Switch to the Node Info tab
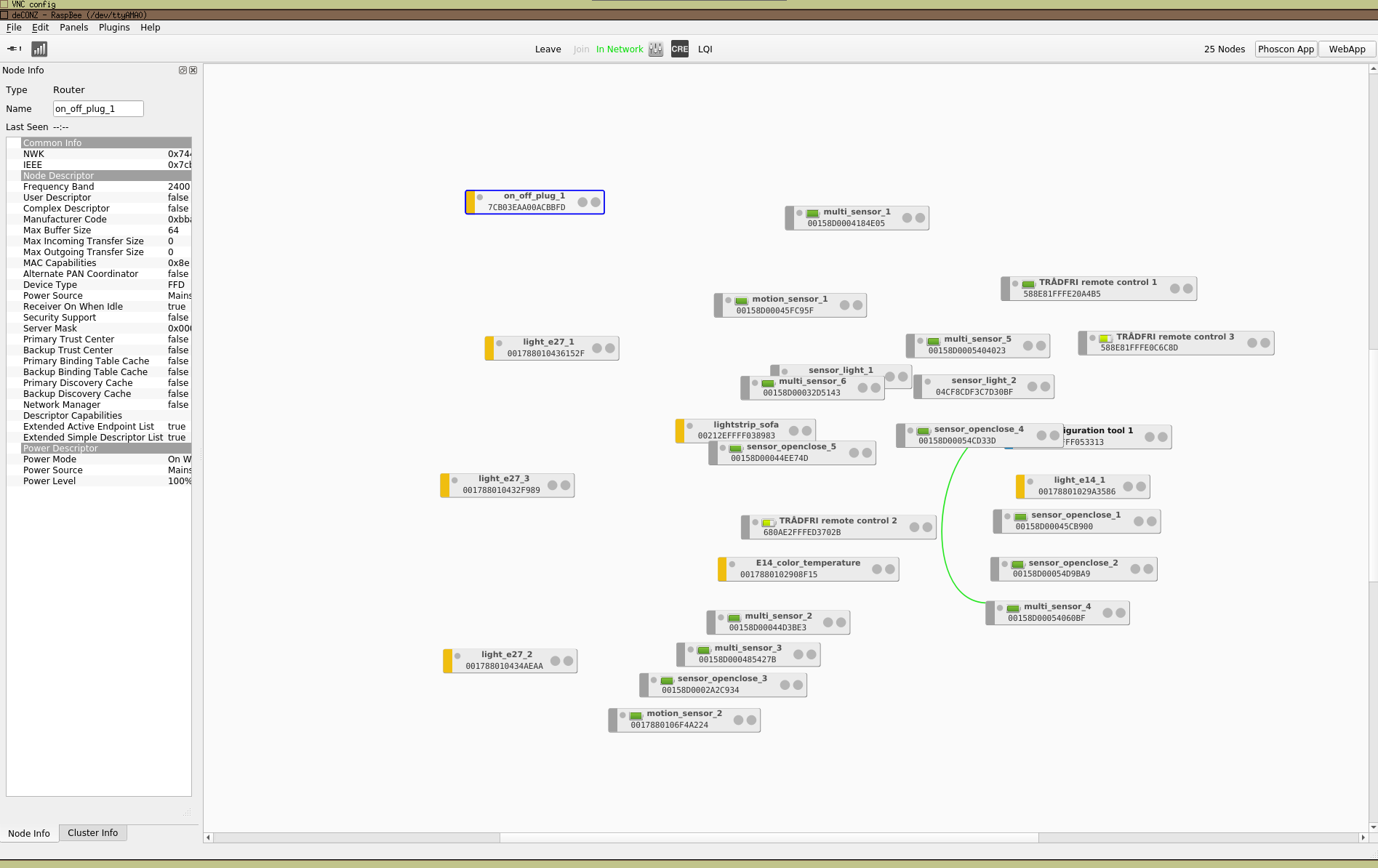Image resolution: width=1378 pixels, height=868 pixels. 29,833
